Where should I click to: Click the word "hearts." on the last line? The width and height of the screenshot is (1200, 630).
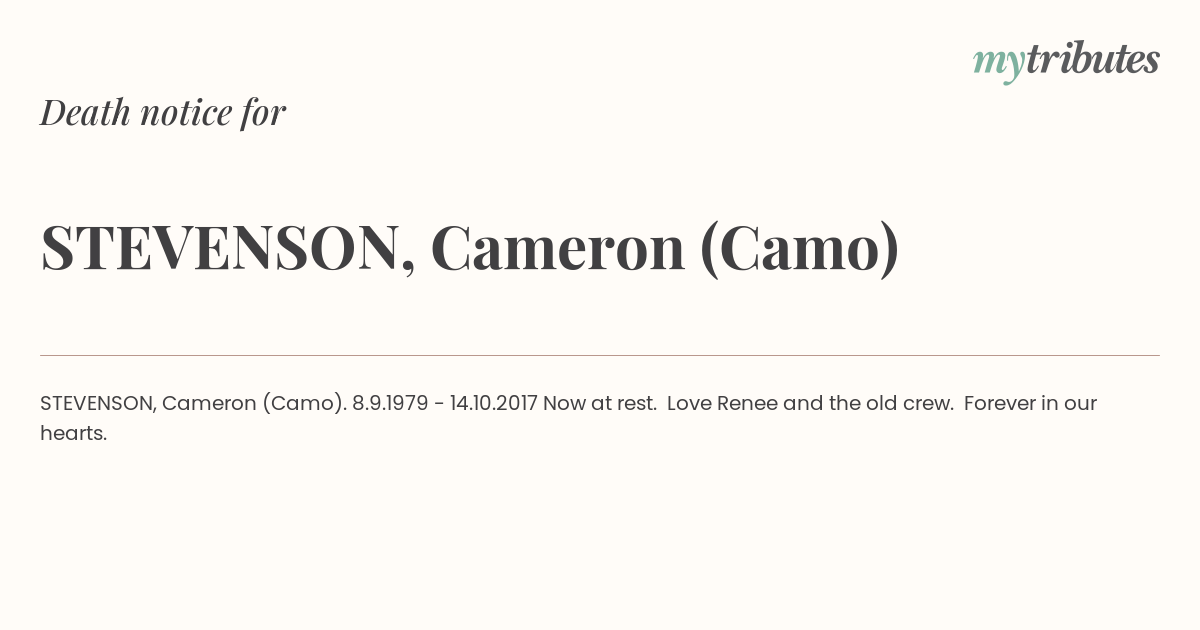[x=73, y=433]
